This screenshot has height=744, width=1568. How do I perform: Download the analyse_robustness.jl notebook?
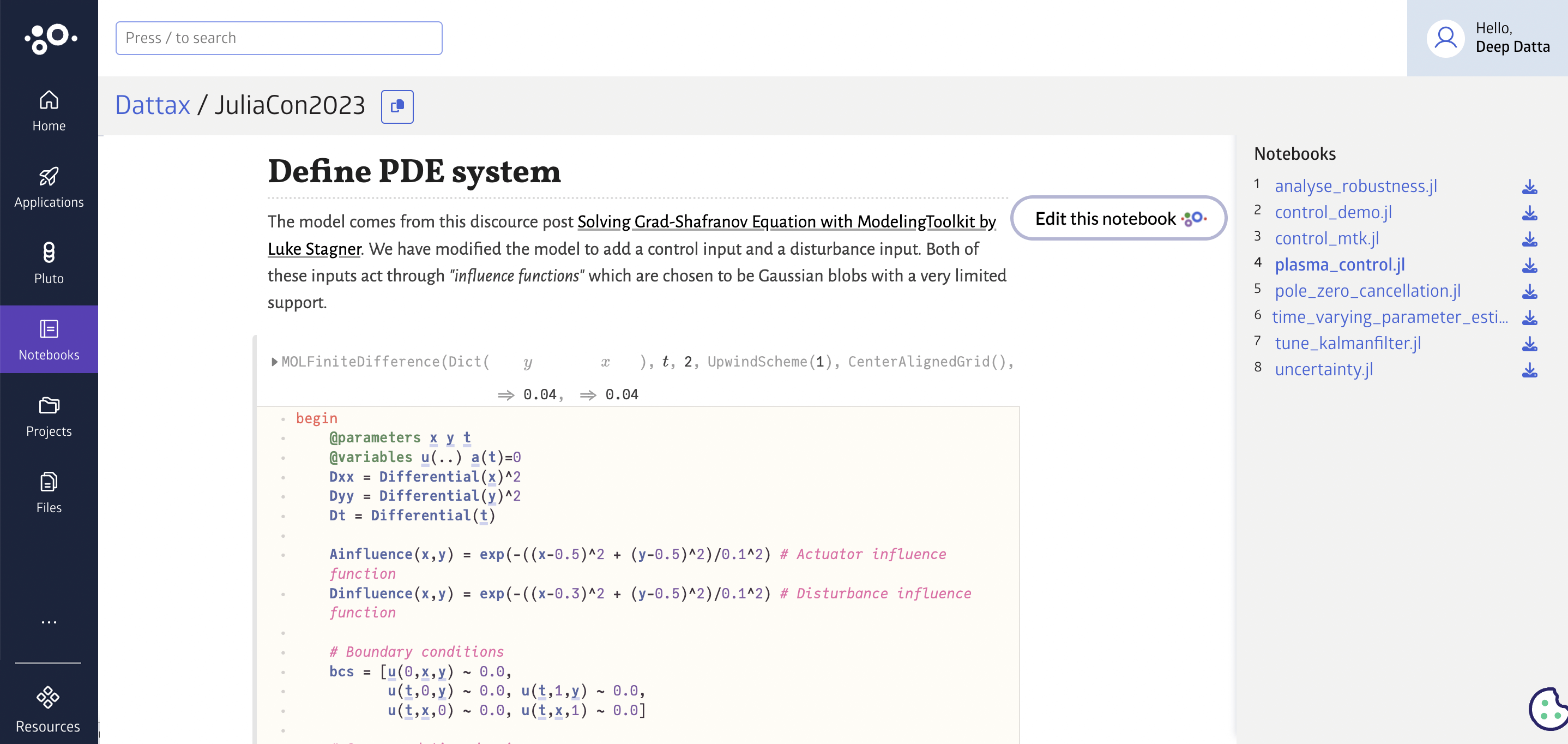pos(1529,187)
